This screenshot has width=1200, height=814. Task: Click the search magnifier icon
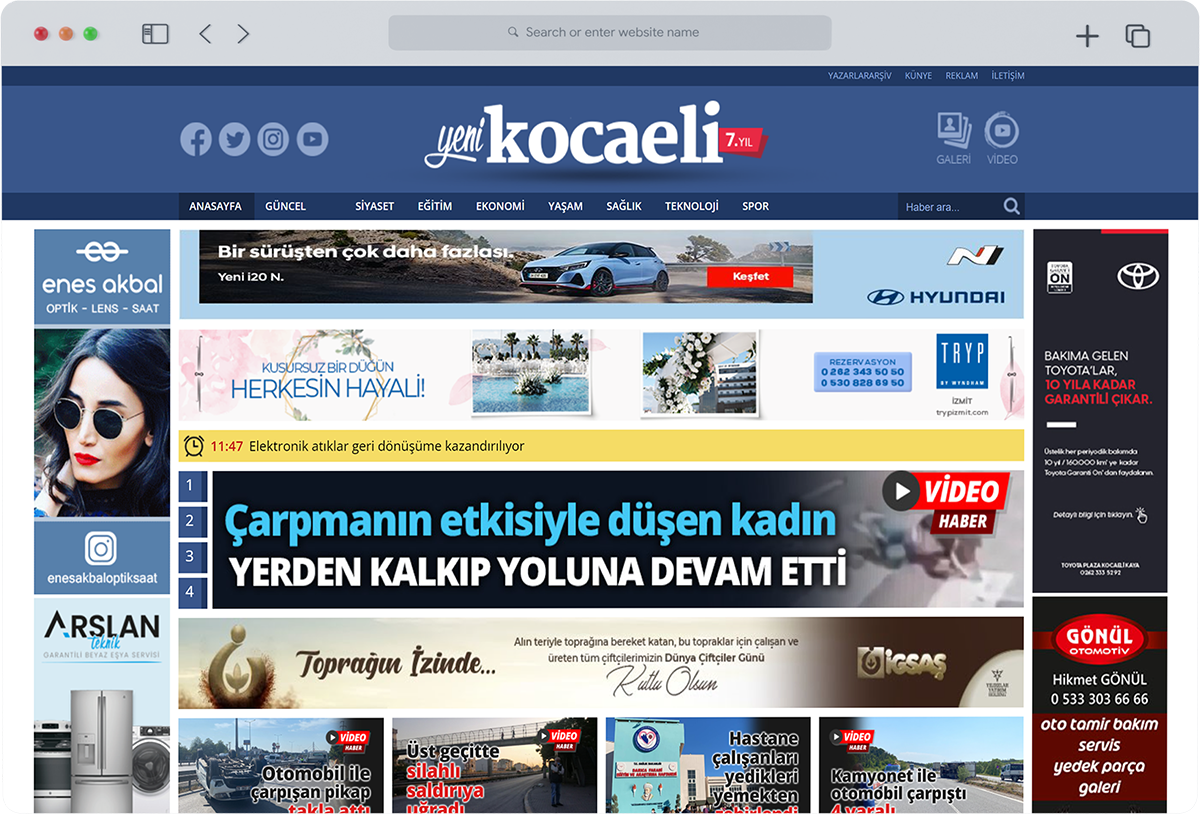coord(1012,207)
